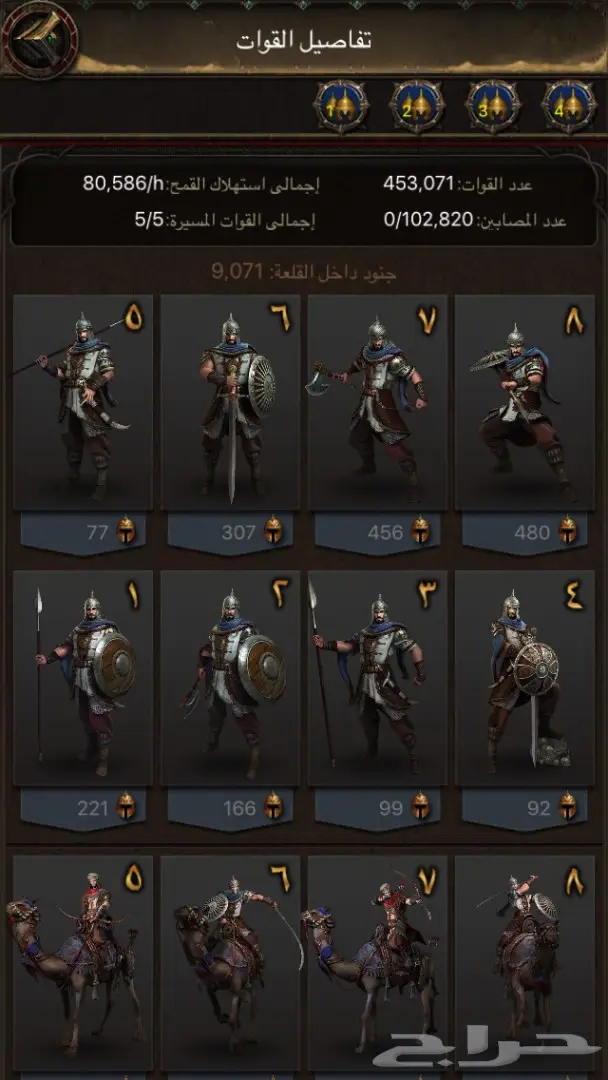Viewport: 608px width, 1080px height.
Task: Click the 221 troop count label
Action: click(92, 807)
